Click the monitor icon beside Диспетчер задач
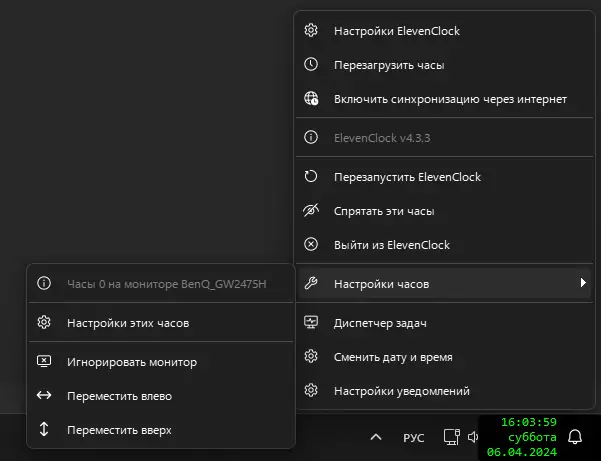The width and height of the screenshot is (601, 461). [311, 322]
